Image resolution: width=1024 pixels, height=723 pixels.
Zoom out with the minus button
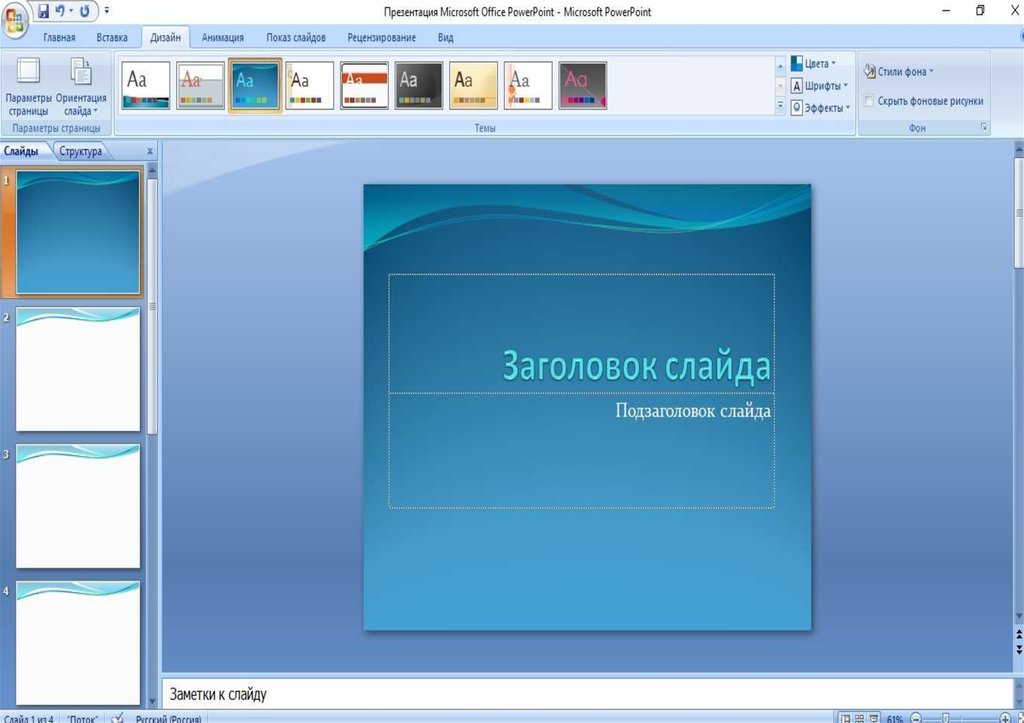click(916, 718)
